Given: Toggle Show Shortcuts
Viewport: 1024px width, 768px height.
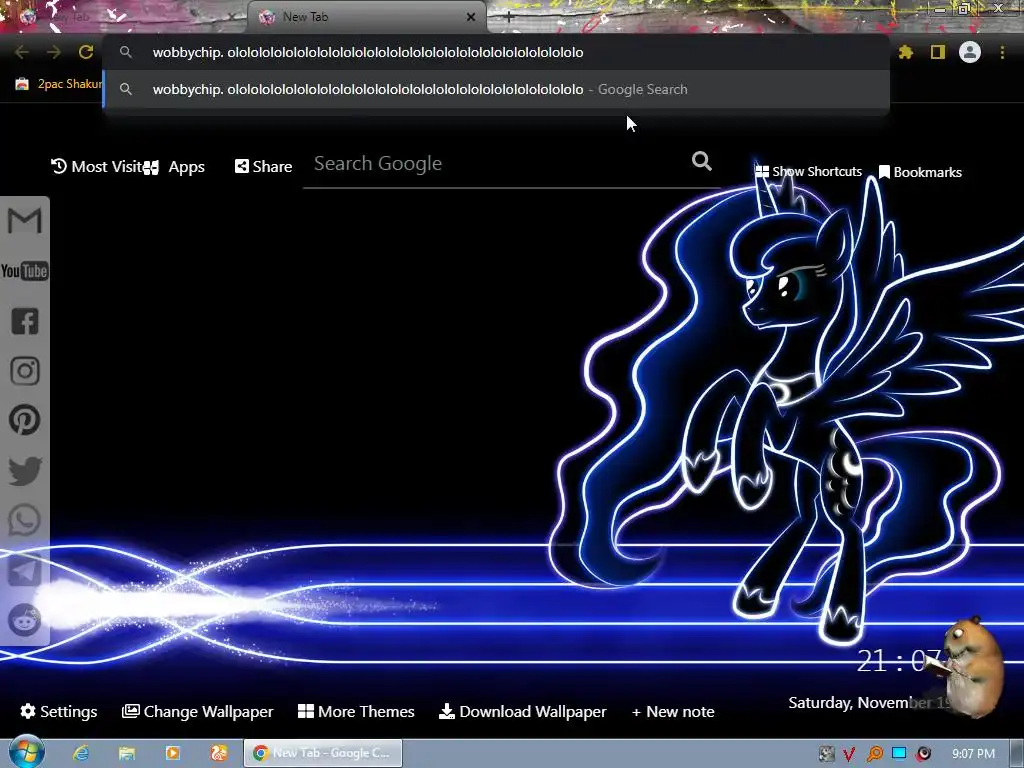Looking at the screenshot, I should pyautogui.click(x=808, y=172).
